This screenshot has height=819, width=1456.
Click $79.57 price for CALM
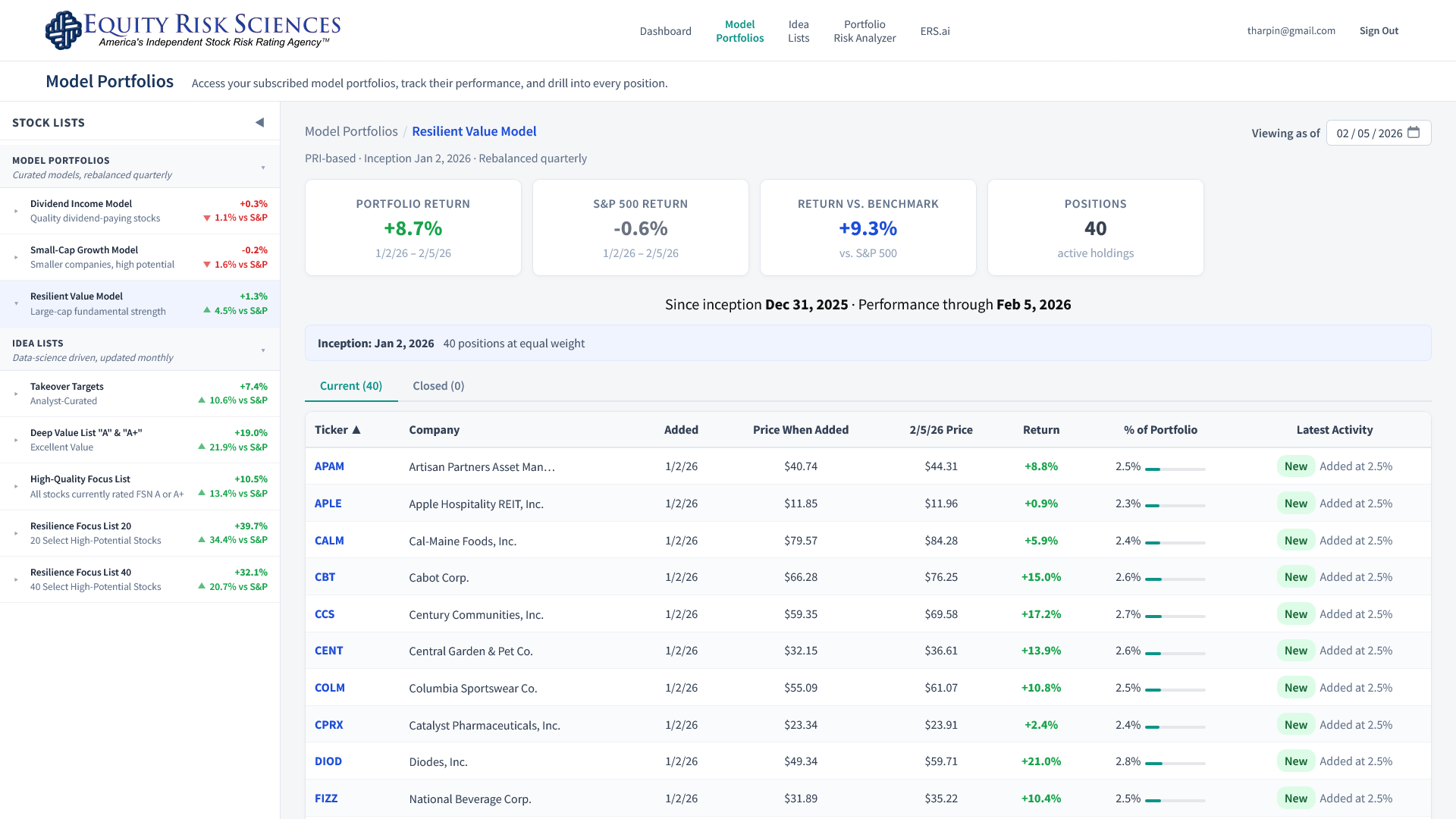800,541
